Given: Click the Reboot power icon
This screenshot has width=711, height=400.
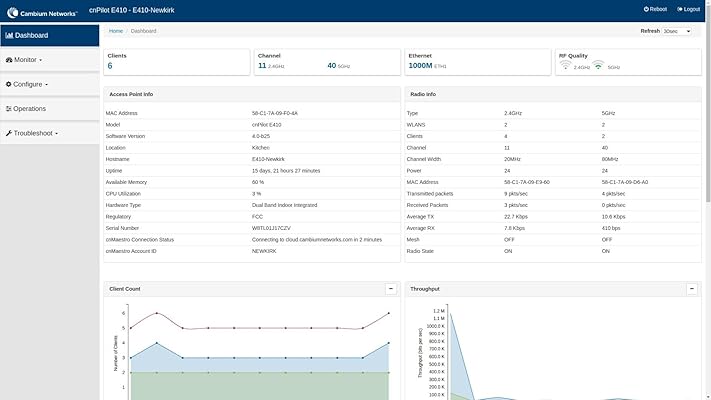Looking at the screenshot, I should (x=646, y=8).
